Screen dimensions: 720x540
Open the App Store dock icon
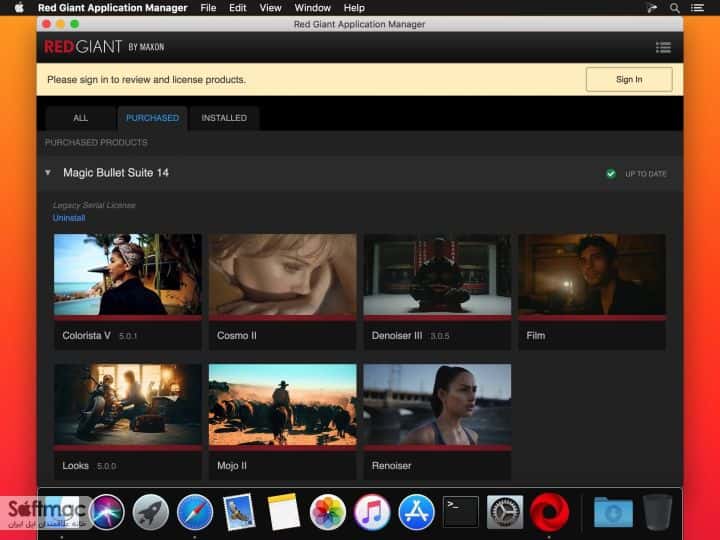coord(416,512)
